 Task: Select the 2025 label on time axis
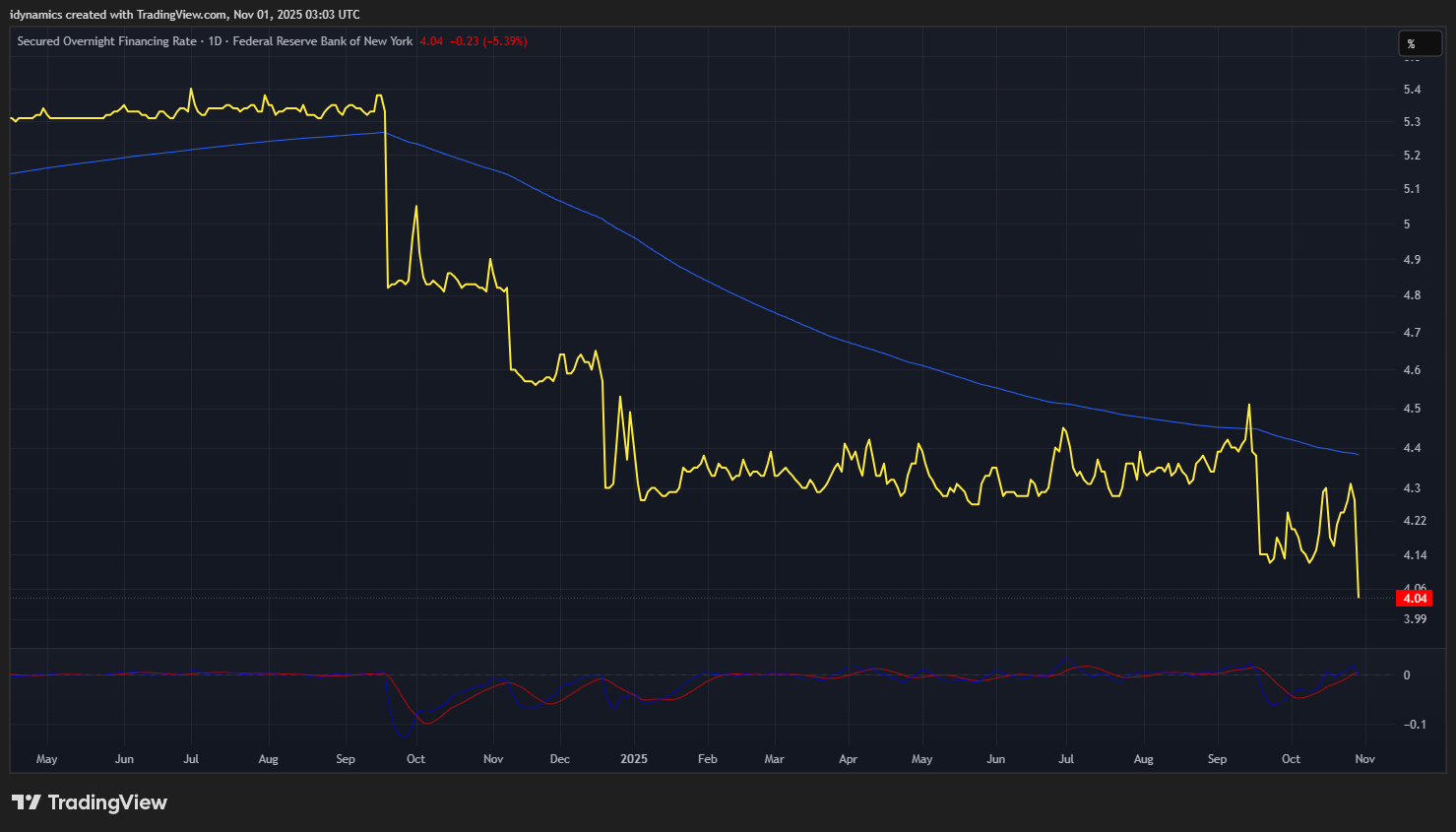[x=634, y=759]
